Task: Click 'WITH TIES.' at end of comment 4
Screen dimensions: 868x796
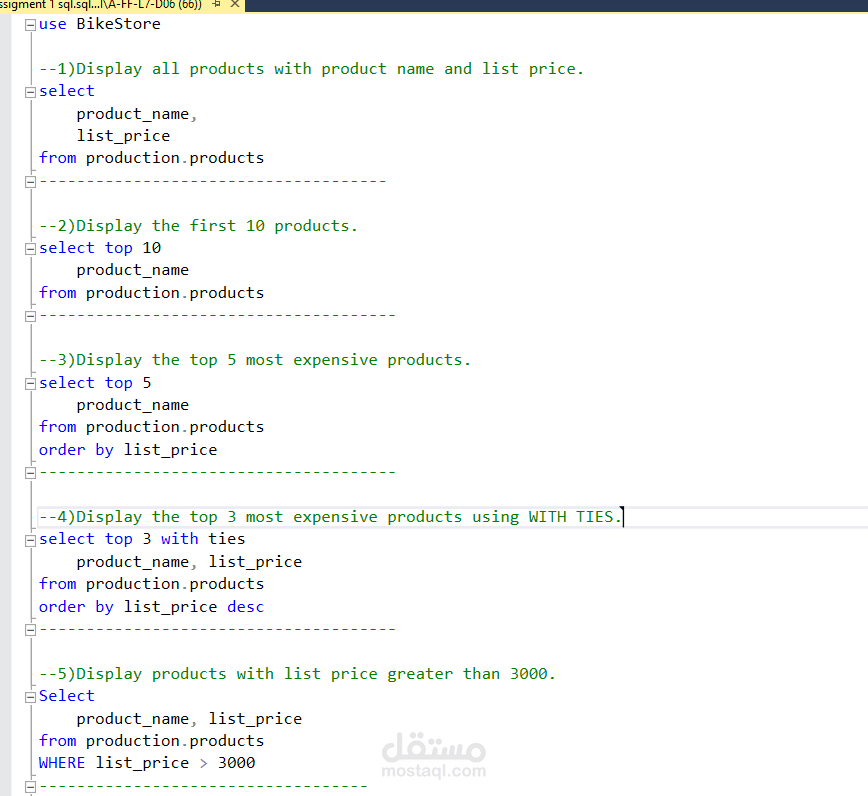Action: click(575, 517)
